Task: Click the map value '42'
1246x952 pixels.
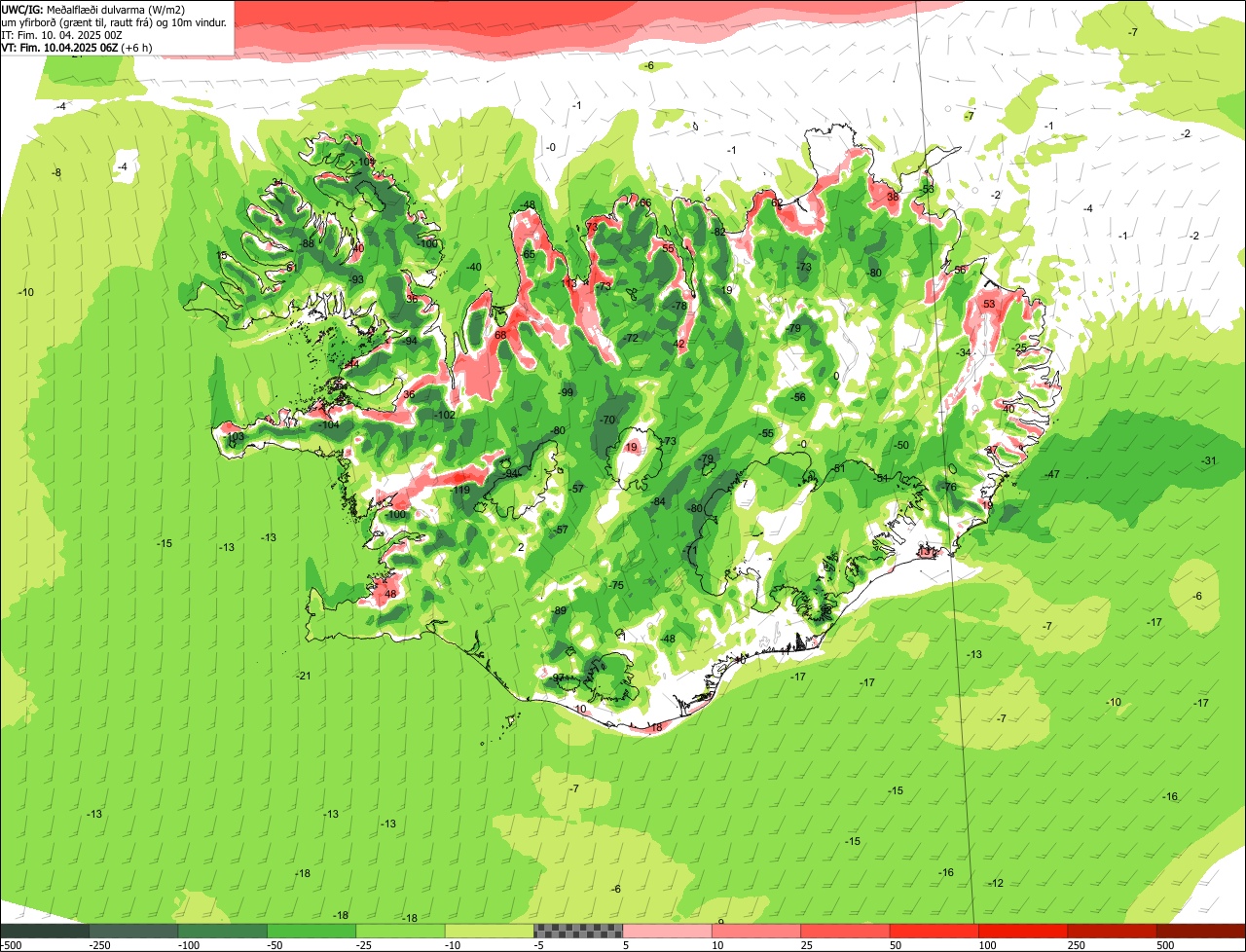Action: pyautogui.click(x=679, y=344)
